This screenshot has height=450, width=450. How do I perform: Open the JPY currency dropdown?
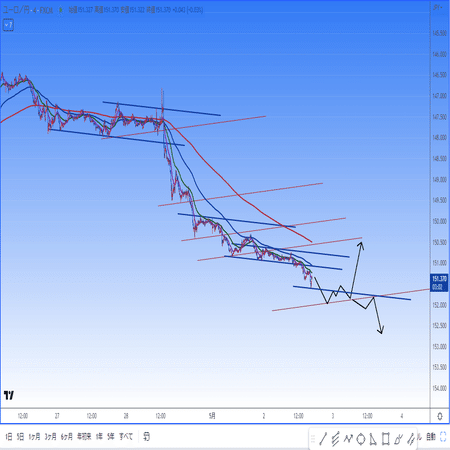438,7
